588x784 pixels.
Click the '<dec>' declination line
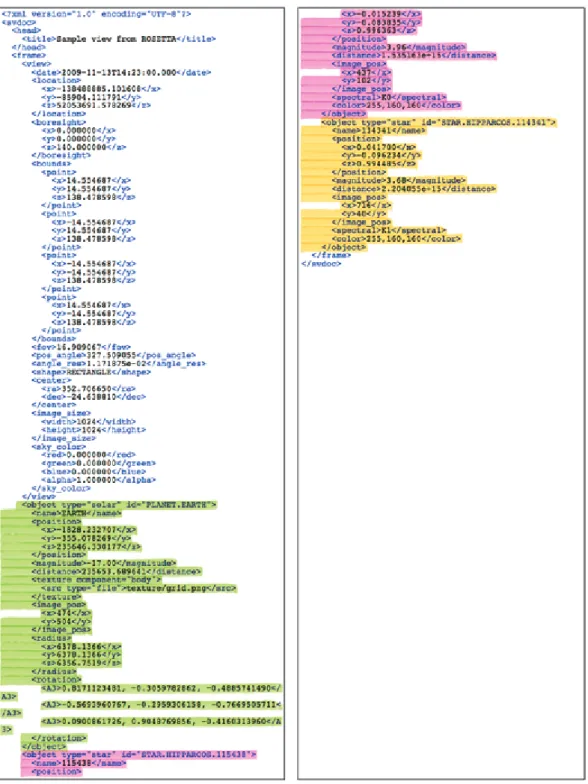[x=94, y=397]
